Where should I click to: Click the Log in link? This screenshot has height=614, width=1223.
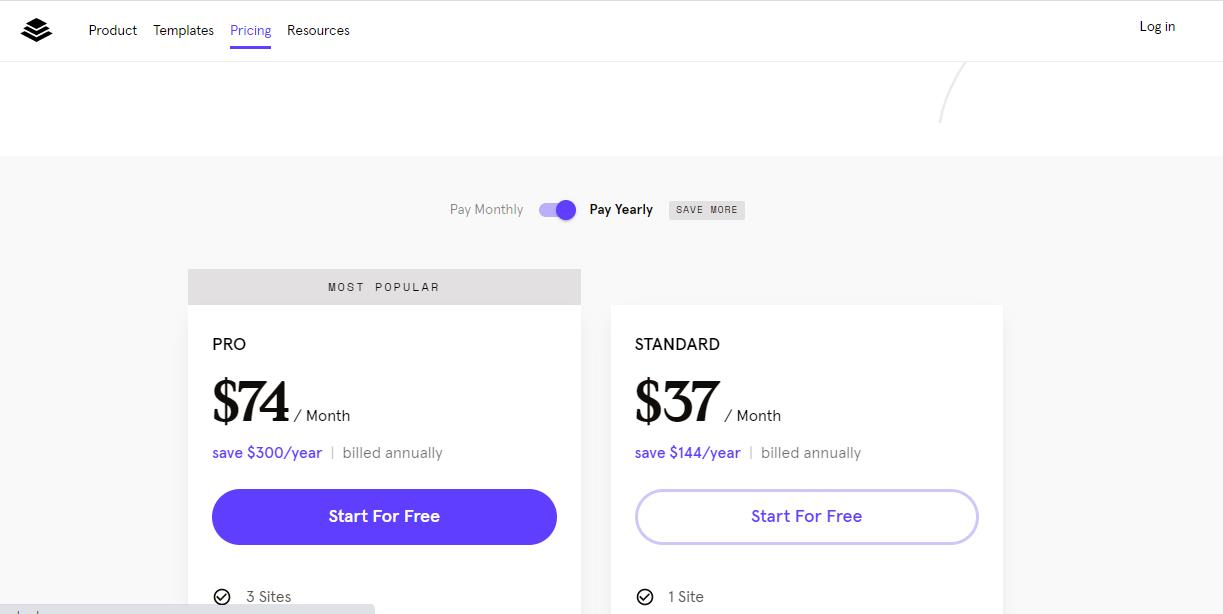[x=1157, y=27]
